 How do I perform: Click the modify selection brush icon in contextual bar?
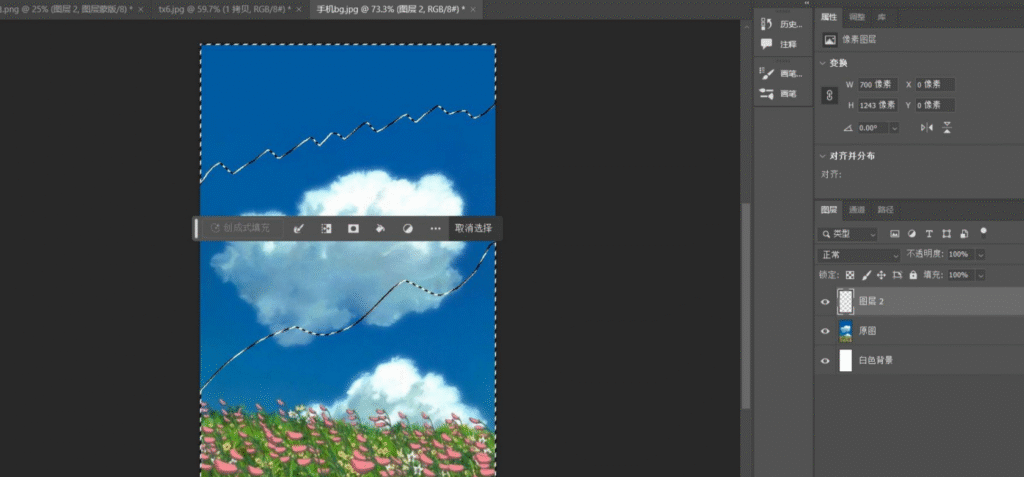coord(298,229)
